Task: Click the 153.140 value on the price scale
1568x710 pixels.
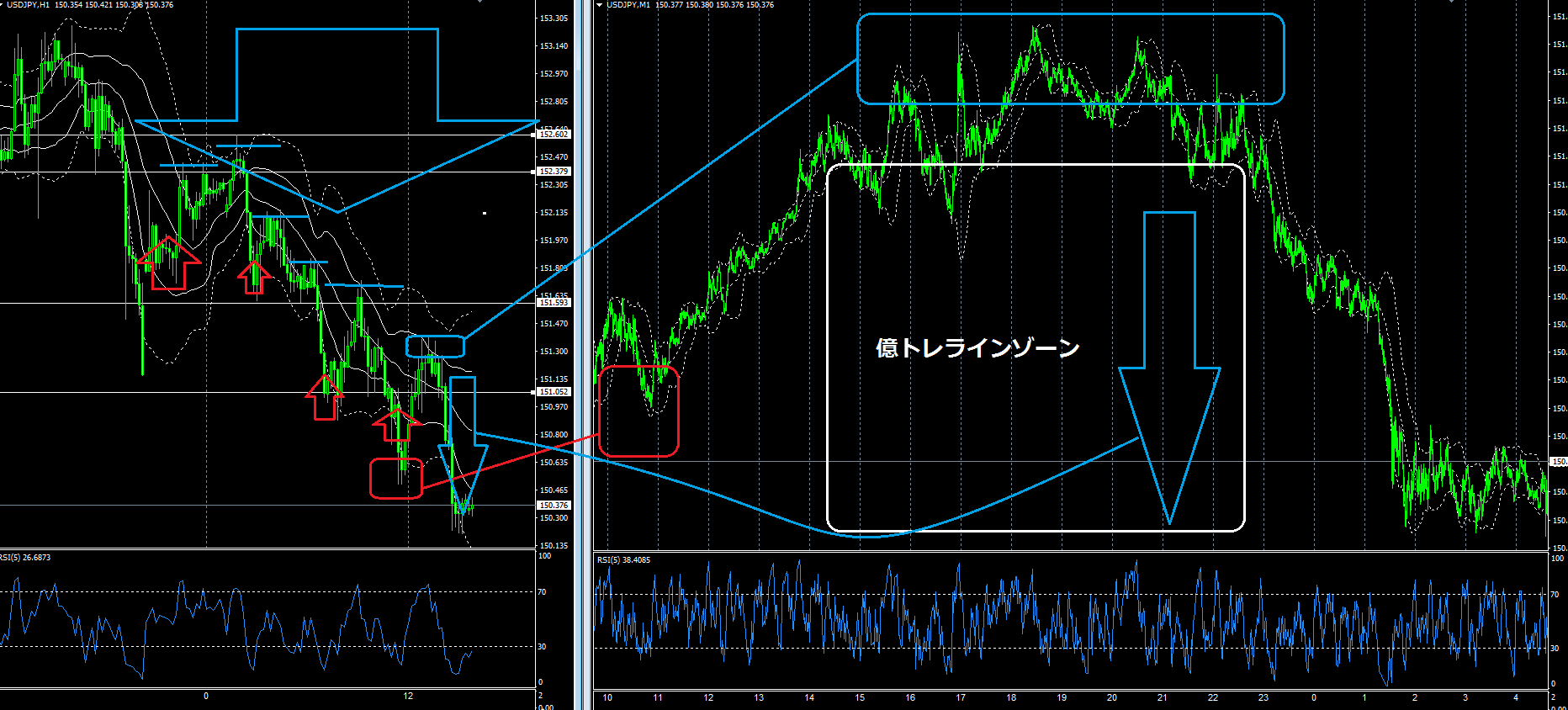Action: point(554,46)
